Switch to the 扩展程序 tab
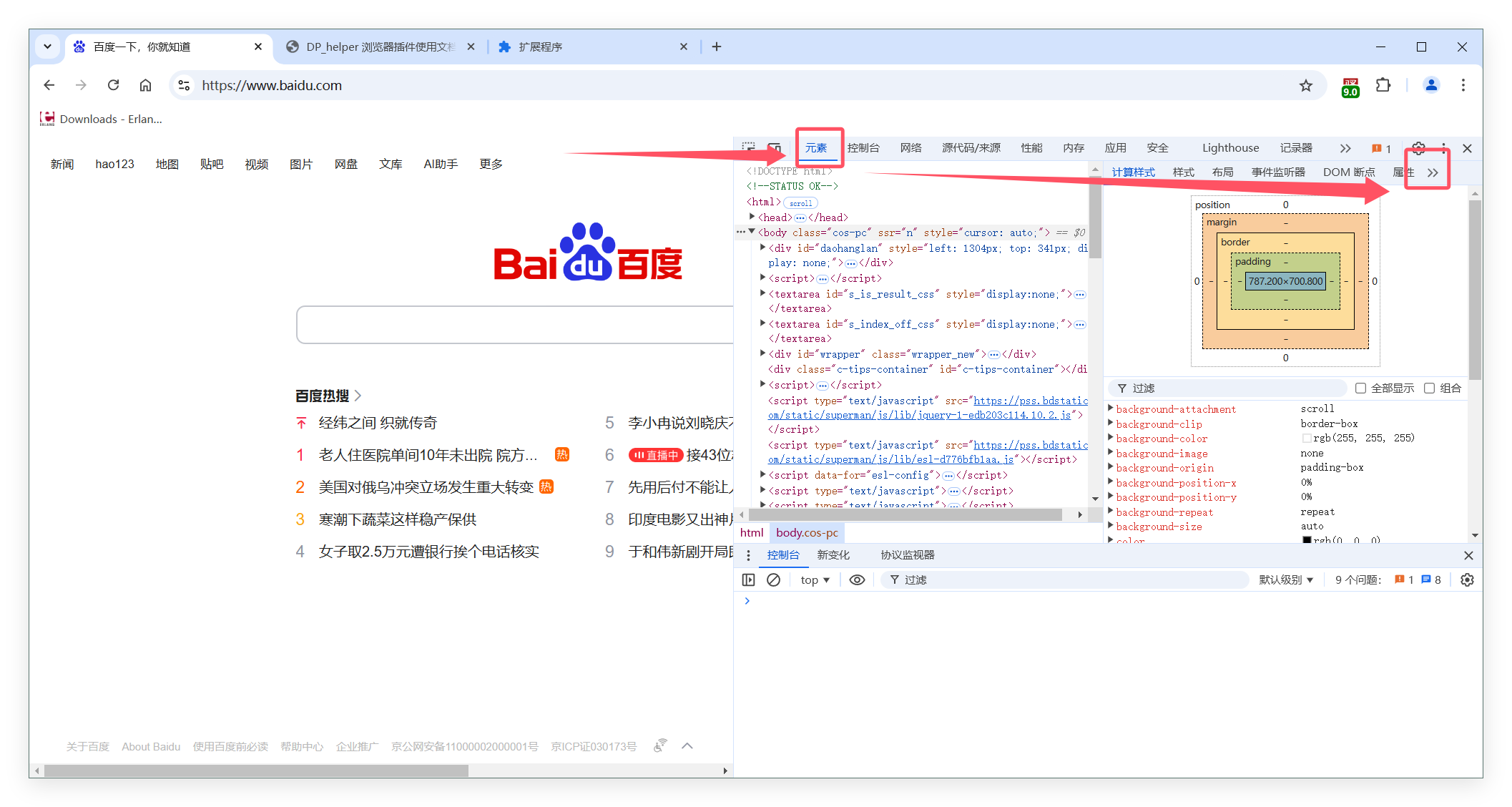 (x=594, y=47)
